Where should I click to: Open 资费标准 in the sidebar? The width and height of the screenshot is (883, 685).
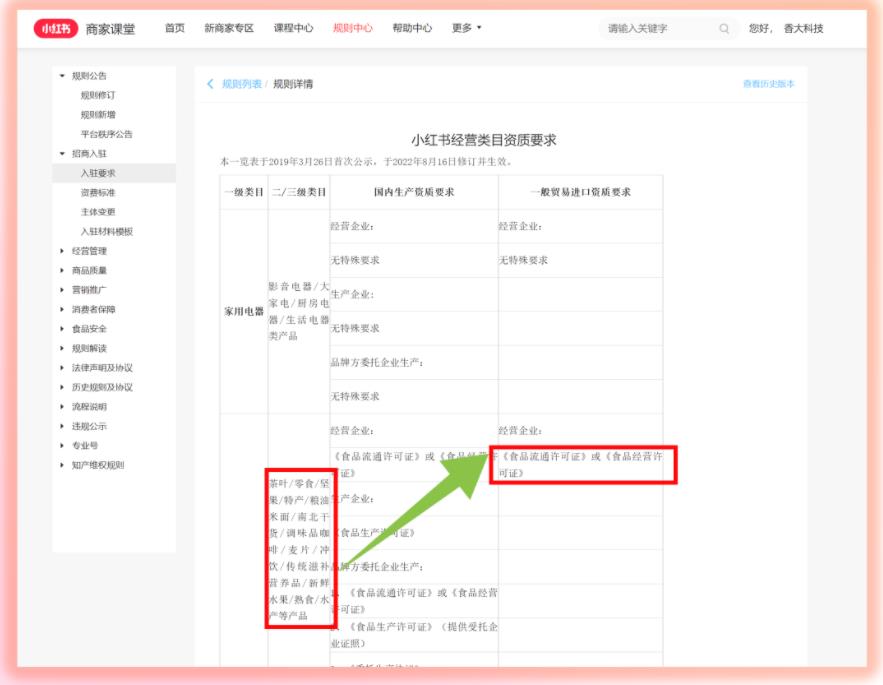point(98,193)
